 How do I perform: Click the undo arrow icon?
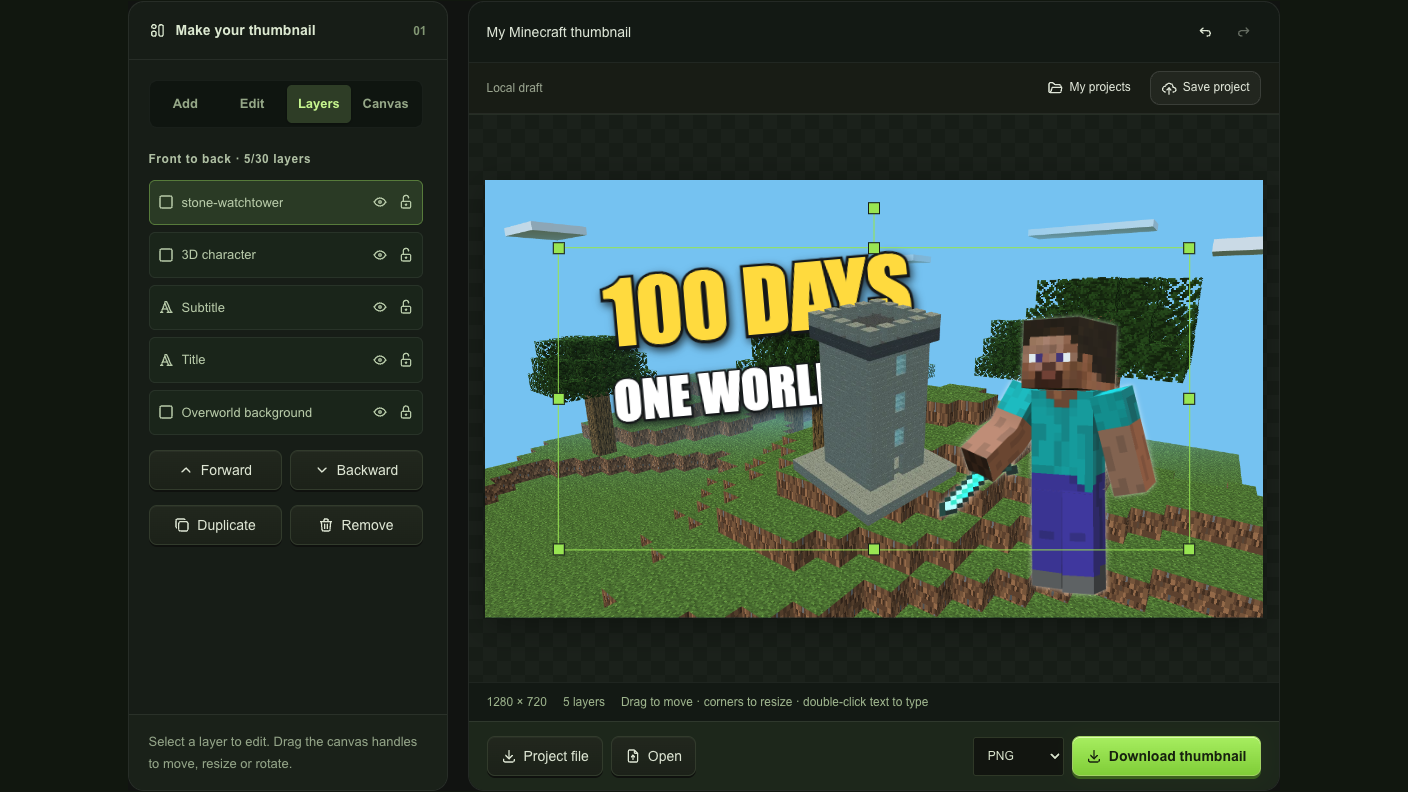[x=1205, y=32]
